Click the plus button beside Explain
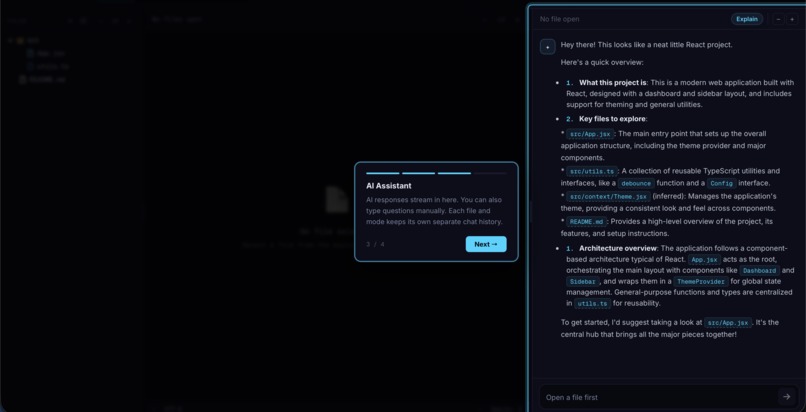This screenshot has width=806, height=412. point(792,19)
